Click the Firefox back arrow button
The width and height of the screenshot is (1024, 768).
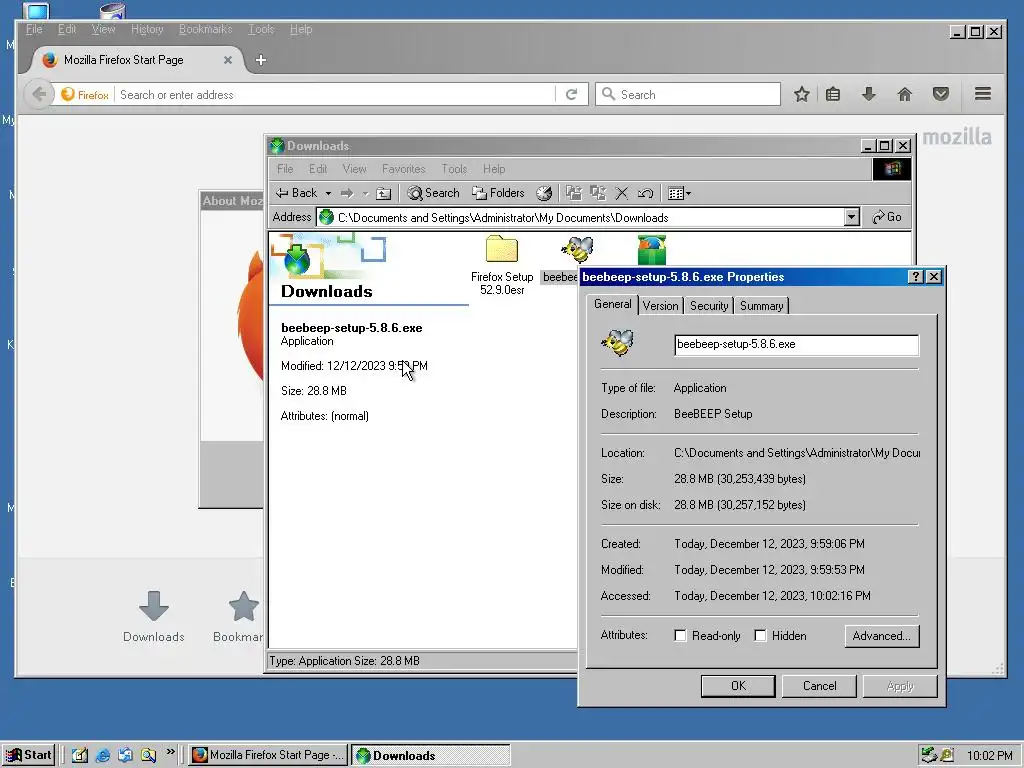(x=39, y=95)
